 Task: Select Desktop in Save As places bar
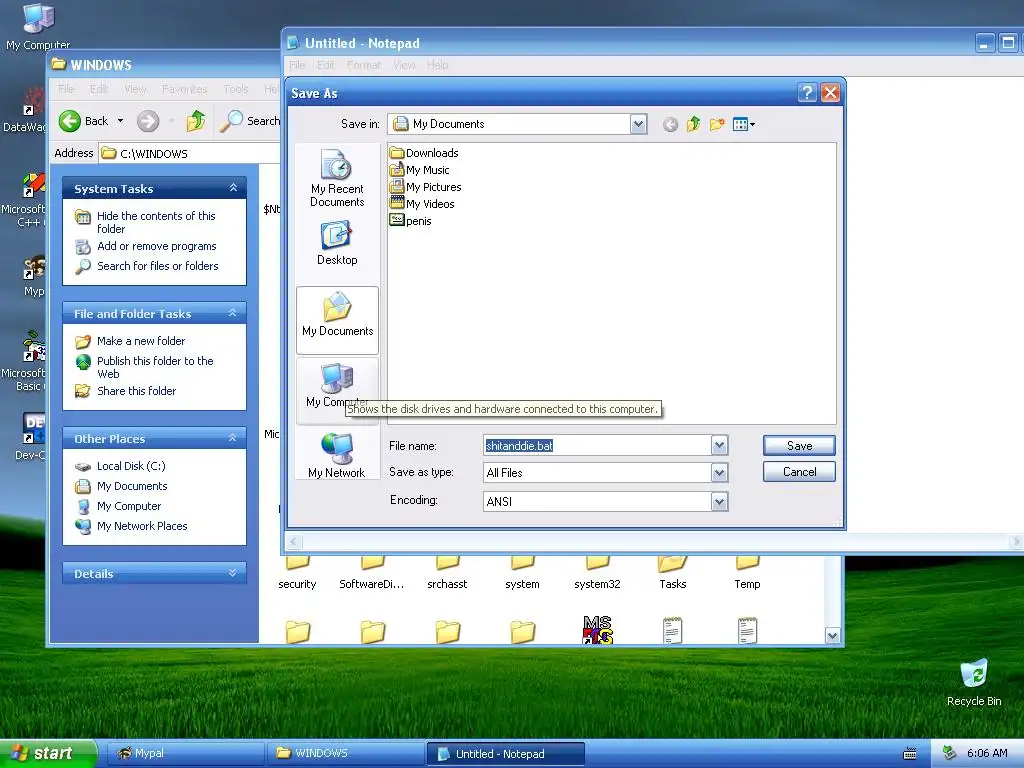pos(337,243)
